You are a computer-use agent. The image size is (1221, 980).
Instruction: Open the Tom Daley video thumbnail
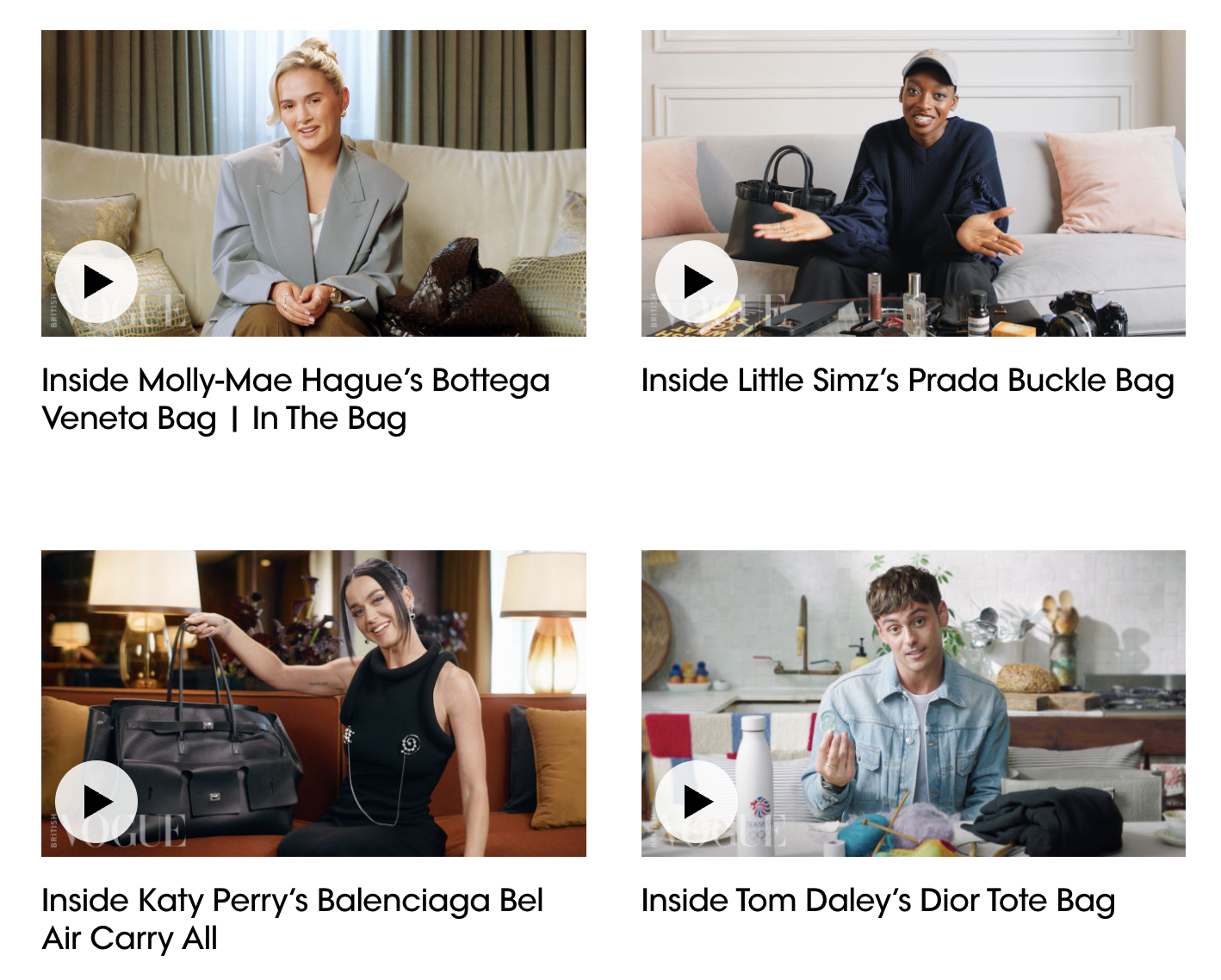pos(914,704)
